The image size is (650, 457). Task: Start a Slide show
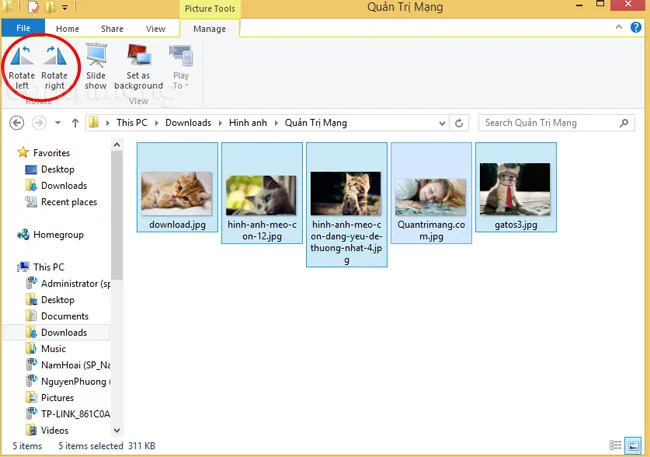click(x=96, y=66)
